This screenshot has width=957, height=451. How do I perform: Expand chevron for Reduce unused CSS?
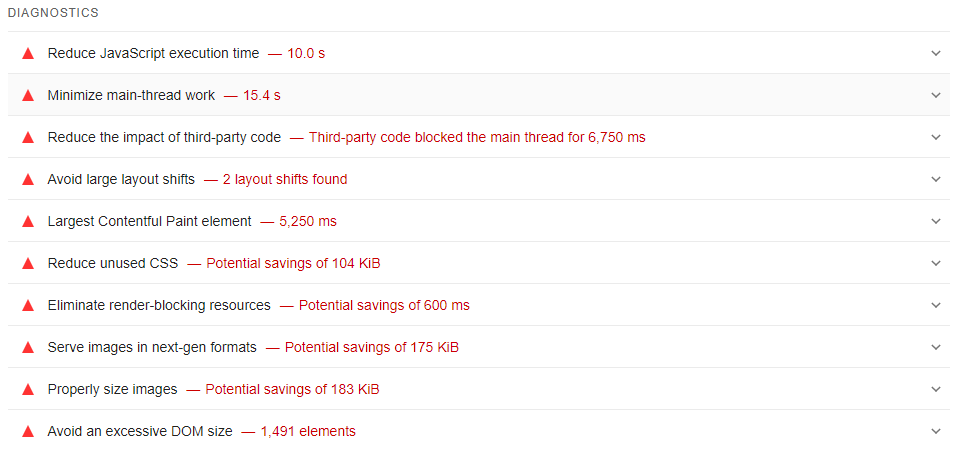click(936, 263)
